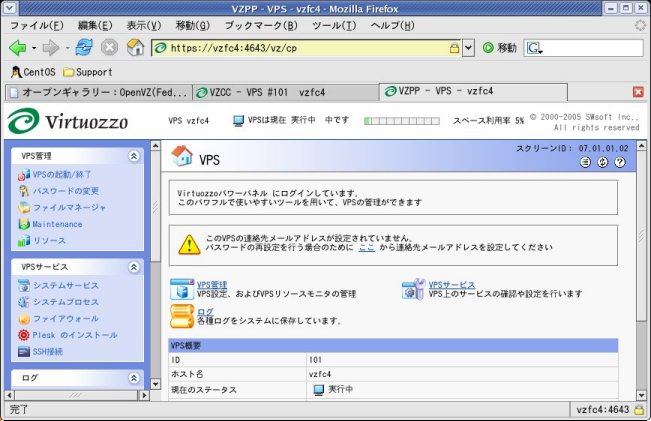The height and width of the screenshot is (421, 651).
Task: Click sidebar horizontal scrollbar right arrow
Action: pyautogui.click(x=144, y=395)
